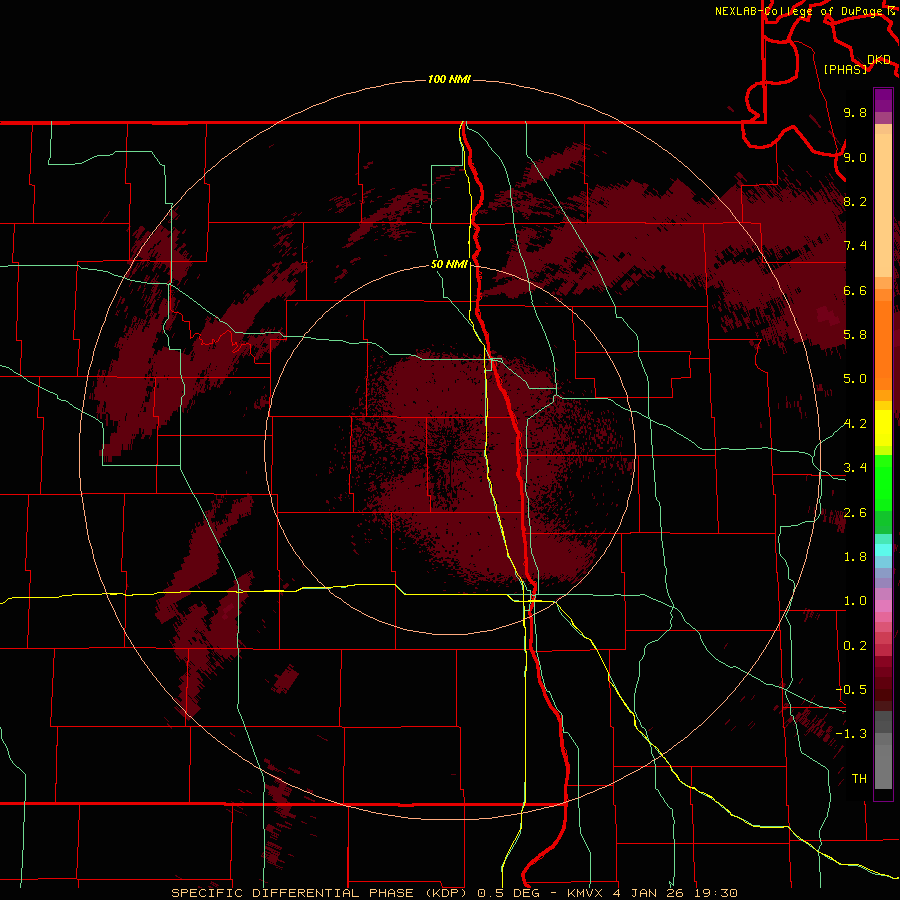900x900 pixels.
Task: Select the pink segment of color bar
Action: coord(883,606)
